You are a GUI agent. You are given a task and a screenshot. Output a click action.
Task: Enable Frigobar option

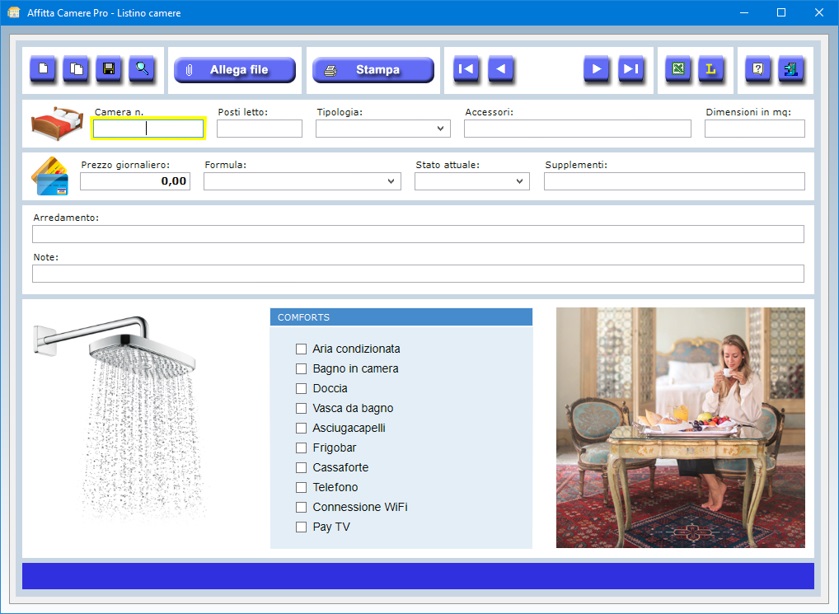[x=301, y=448]
